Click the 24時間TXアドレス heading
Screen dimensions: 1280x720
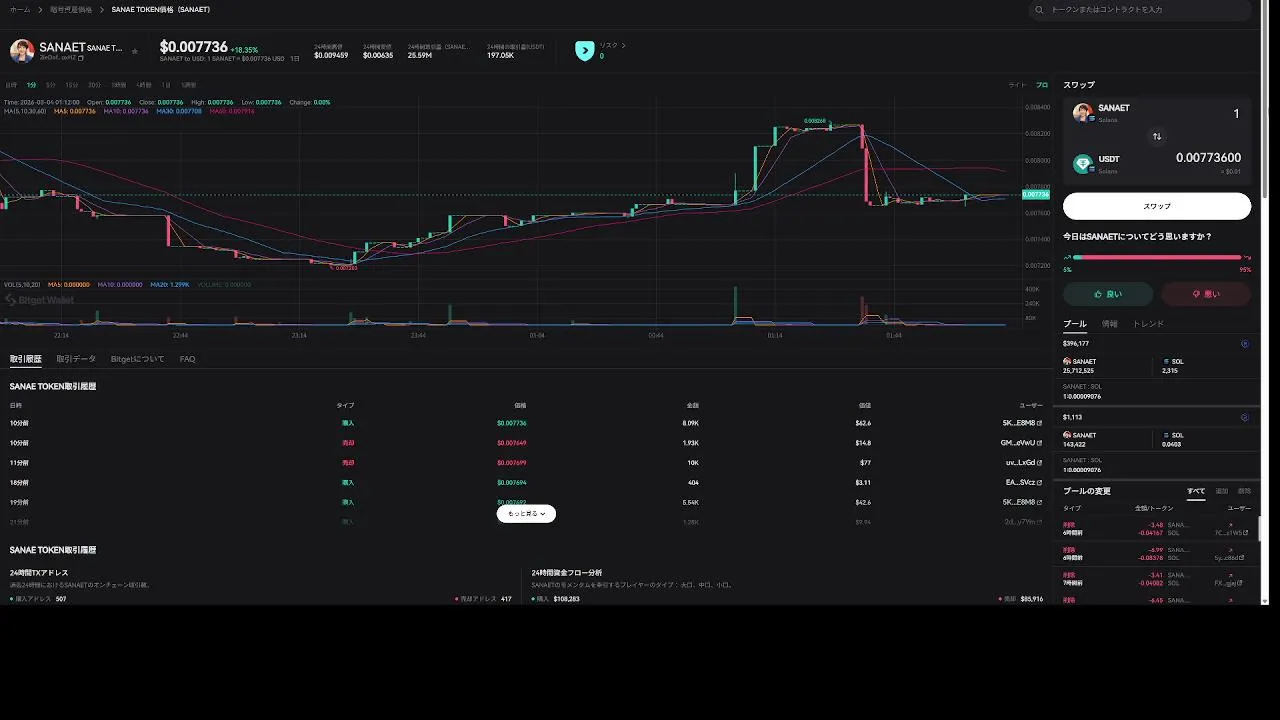point(39,573)
